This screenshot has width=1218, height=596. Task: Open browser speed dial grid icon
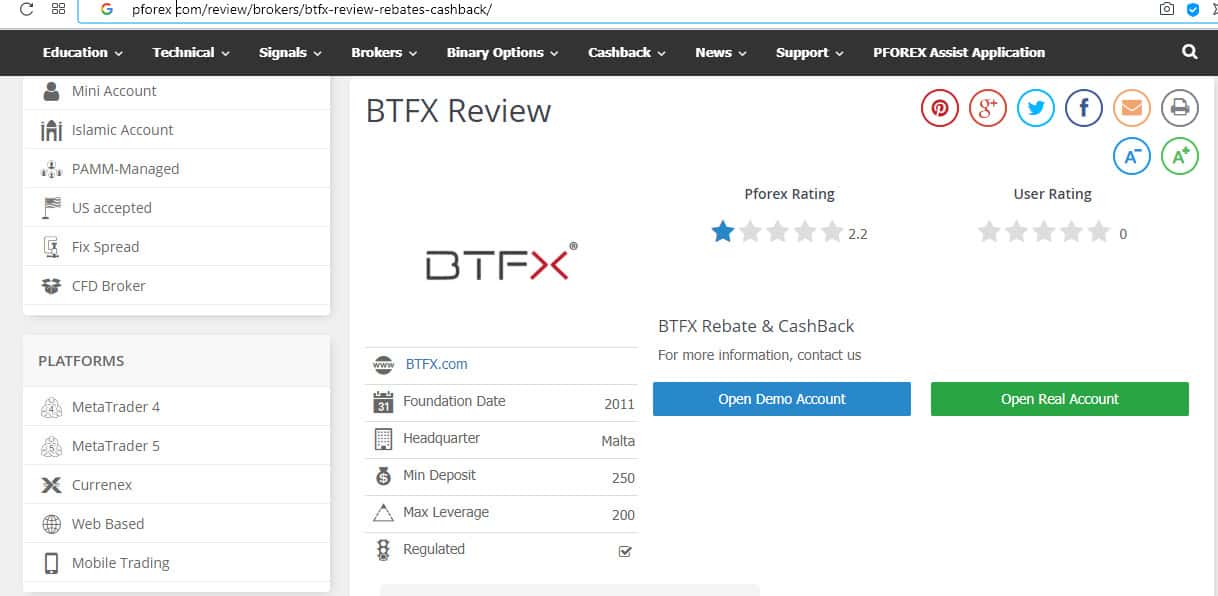[58, 9]
